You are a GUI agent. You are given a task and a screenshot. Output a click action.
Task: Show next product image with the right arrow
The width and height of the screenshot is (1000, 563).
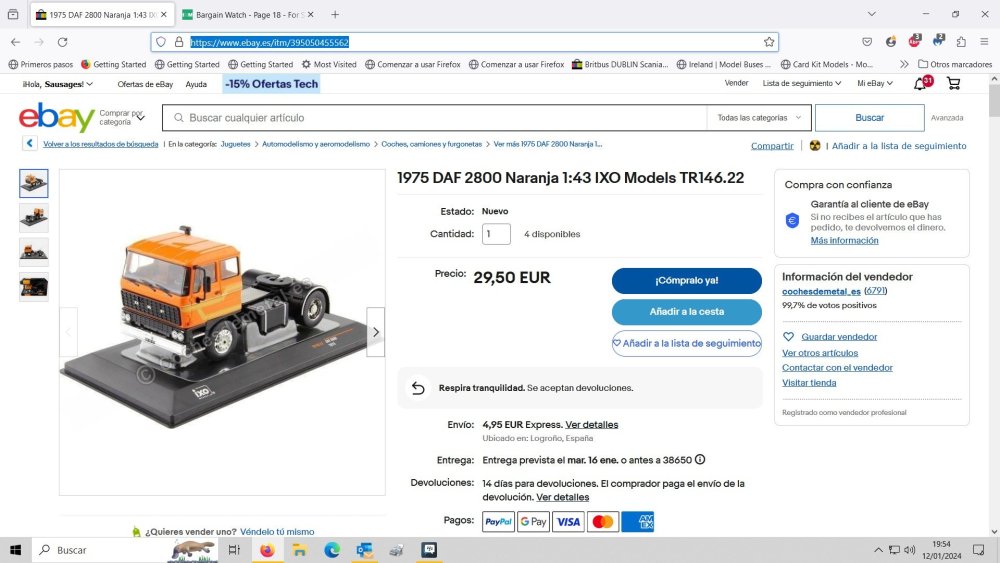pyautogui.click(x=376, y=332)
